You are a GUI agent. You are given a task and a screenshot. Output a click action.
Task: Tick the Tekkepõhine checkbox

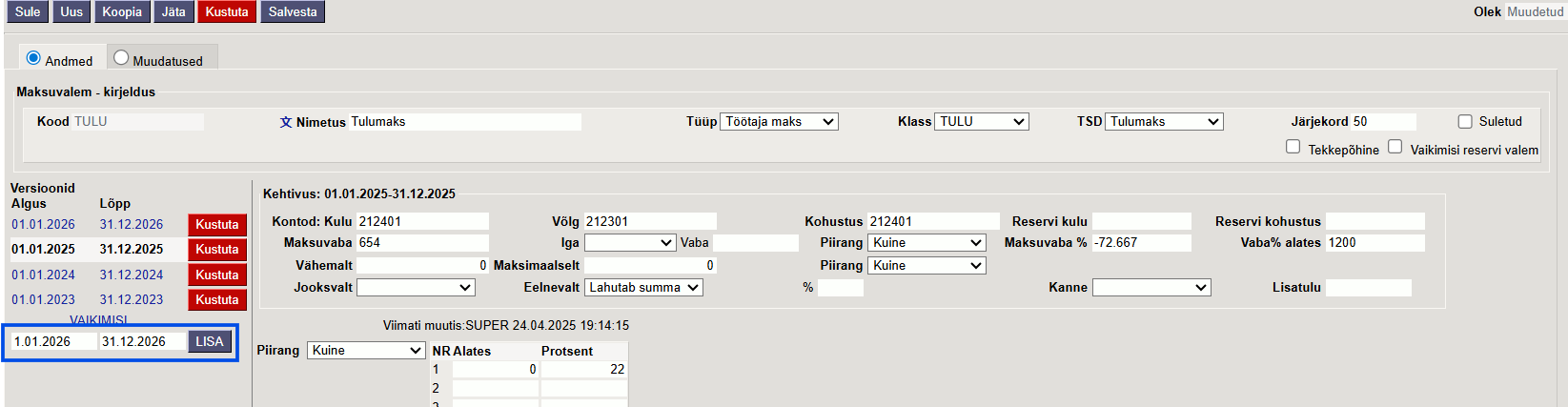point(1293,147)
